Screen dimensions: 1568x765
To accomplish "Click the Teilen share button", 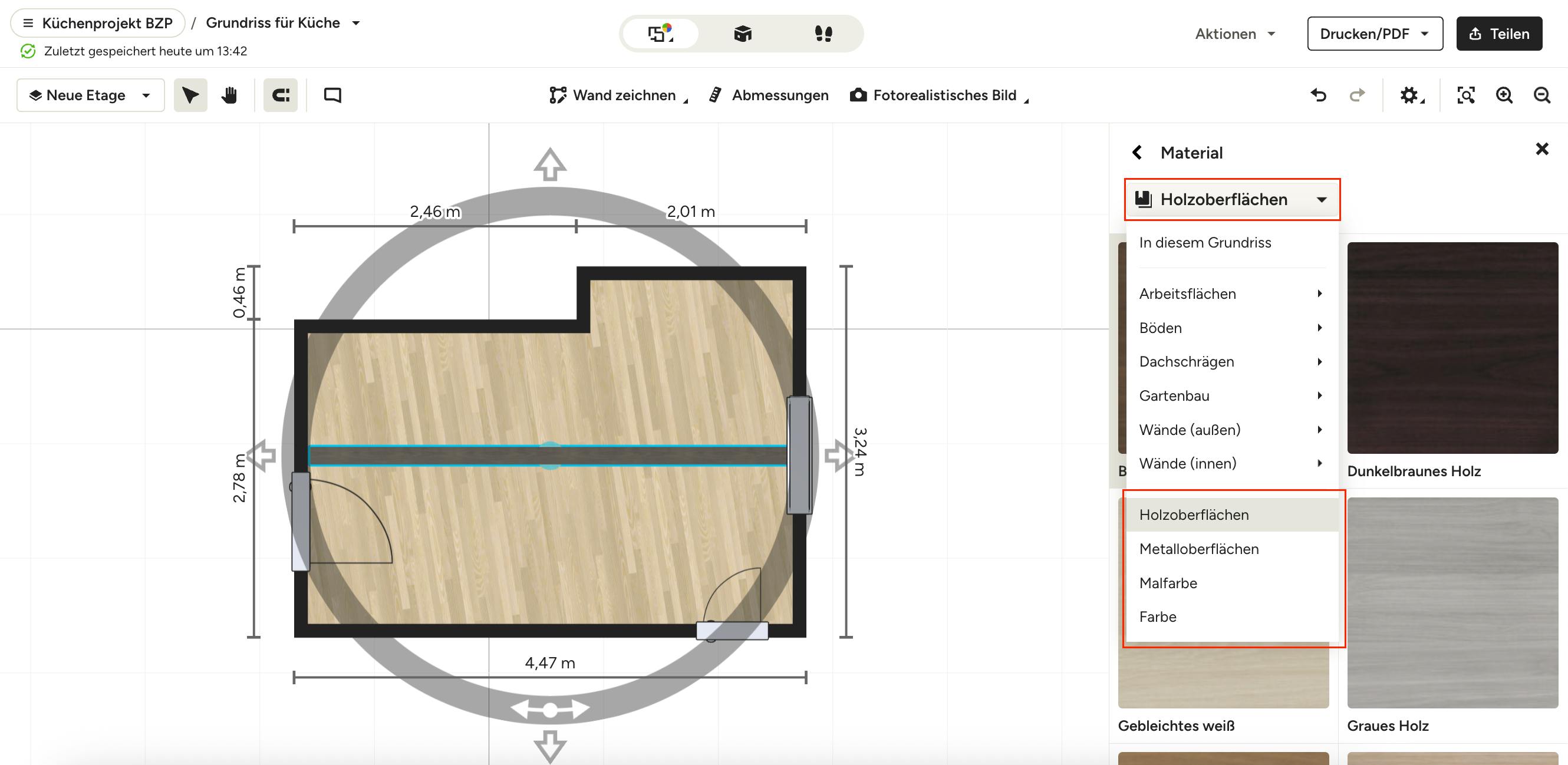I will click(x=1499, y=34).
